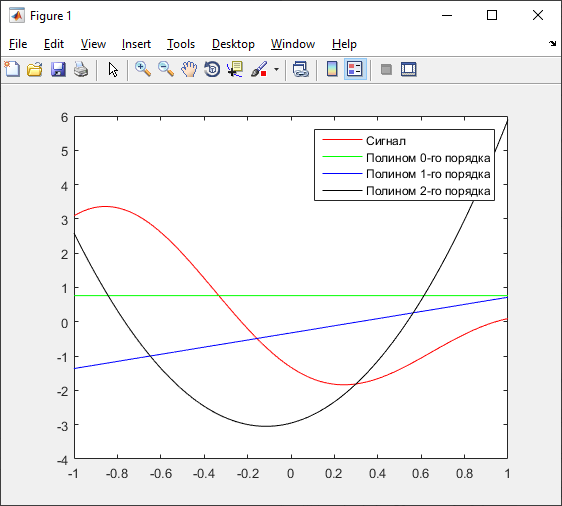This screenshot has width=562, height=506.
Task: Toggle the Edit Plot arrow tool
Action: (x=113, y=69)
